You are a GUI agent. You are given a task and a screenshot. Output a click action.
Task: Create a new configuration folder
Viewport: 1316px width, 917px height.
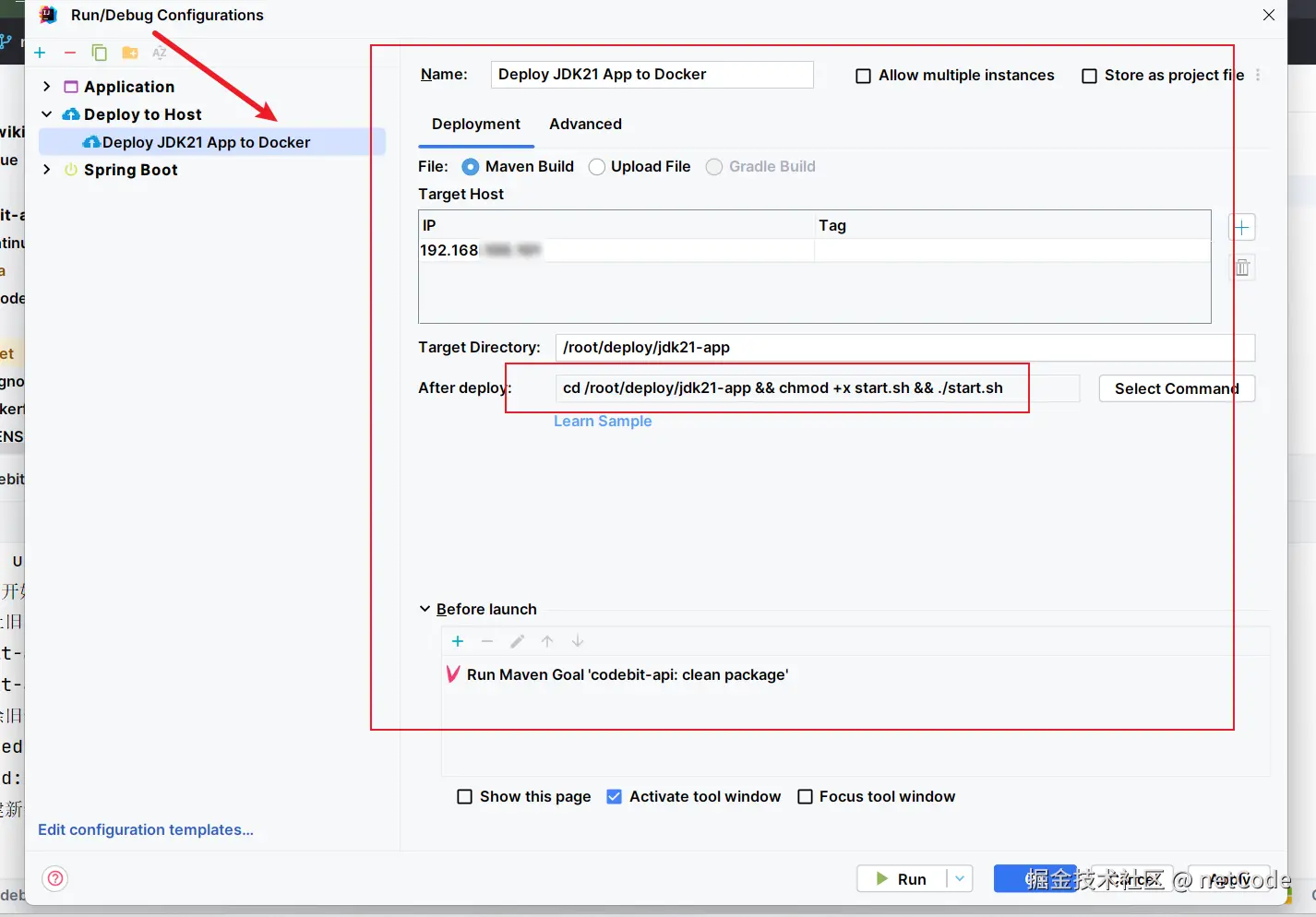click(x=130, y=53)
